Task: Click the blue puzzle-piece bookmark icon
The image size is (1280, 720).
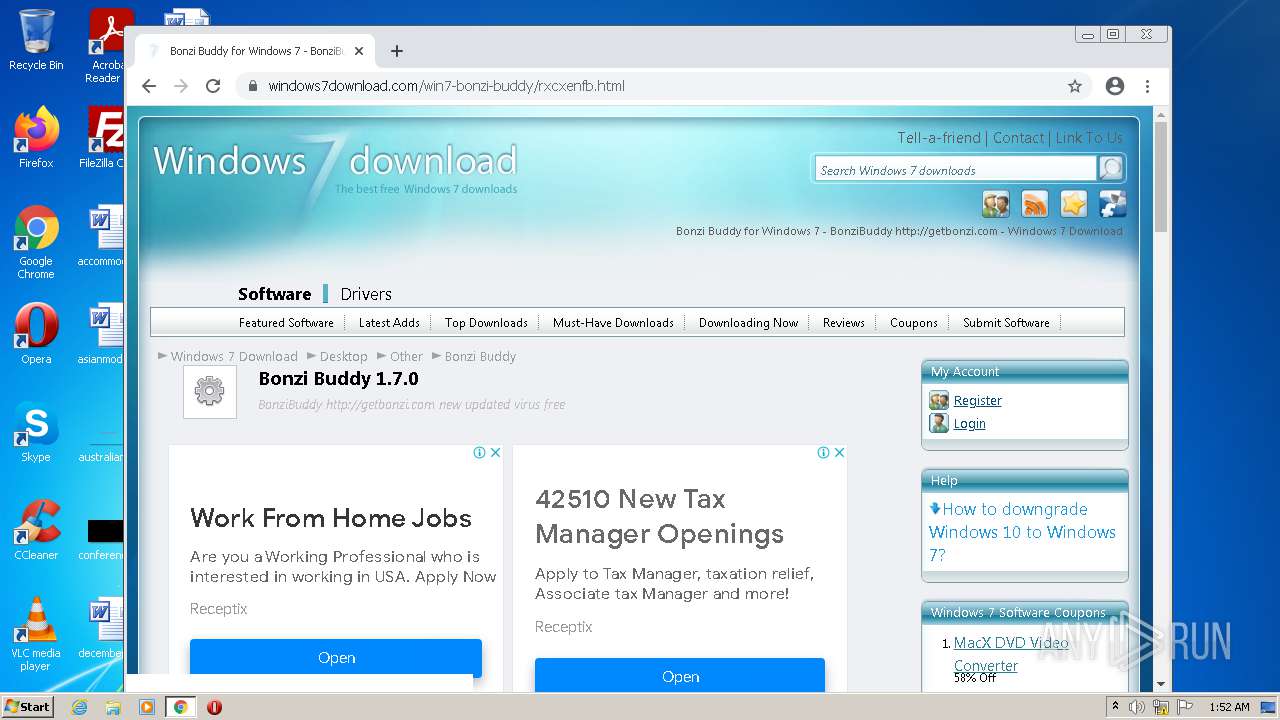Action: [x=1113, y=204]
